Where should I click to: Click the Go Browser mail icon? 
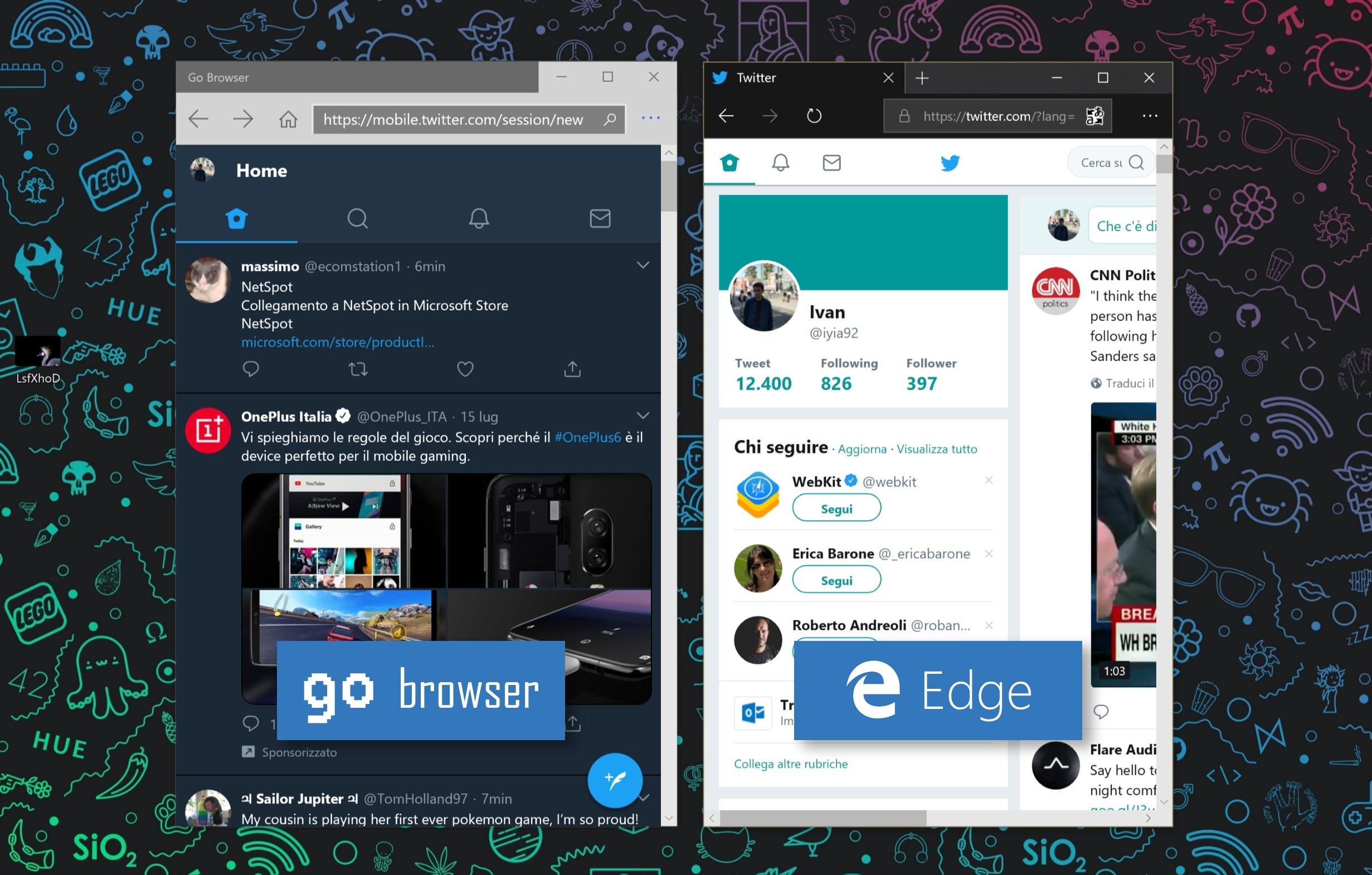coord(600,219)
